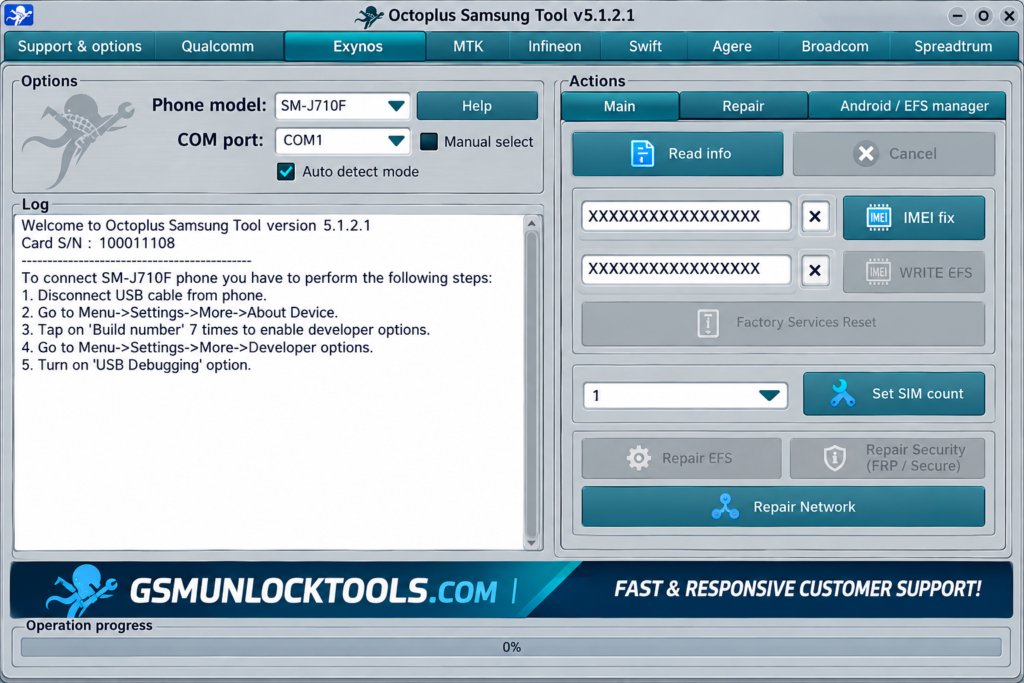Image resolution: width=1024 pixels, height=683 pixels.
Task: Click the IMEI fix button
Action: [914, 217]
